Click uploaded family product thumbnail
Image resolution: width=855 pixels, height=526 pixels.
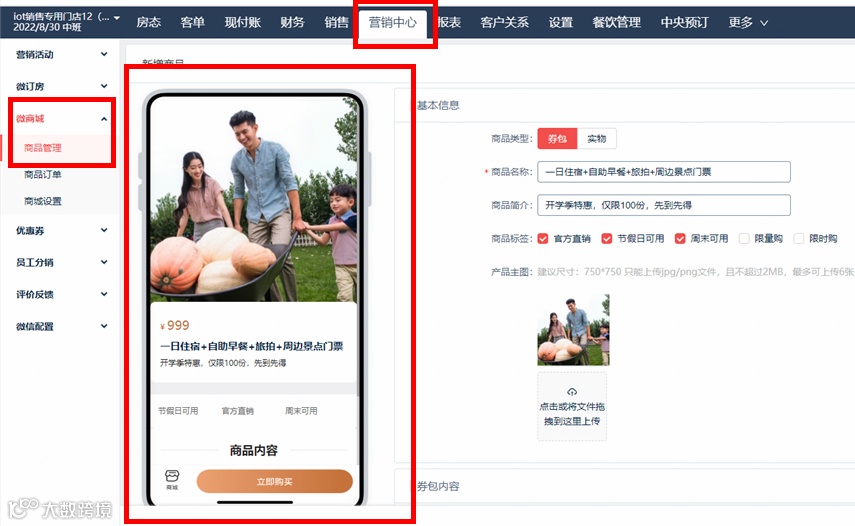573,330
